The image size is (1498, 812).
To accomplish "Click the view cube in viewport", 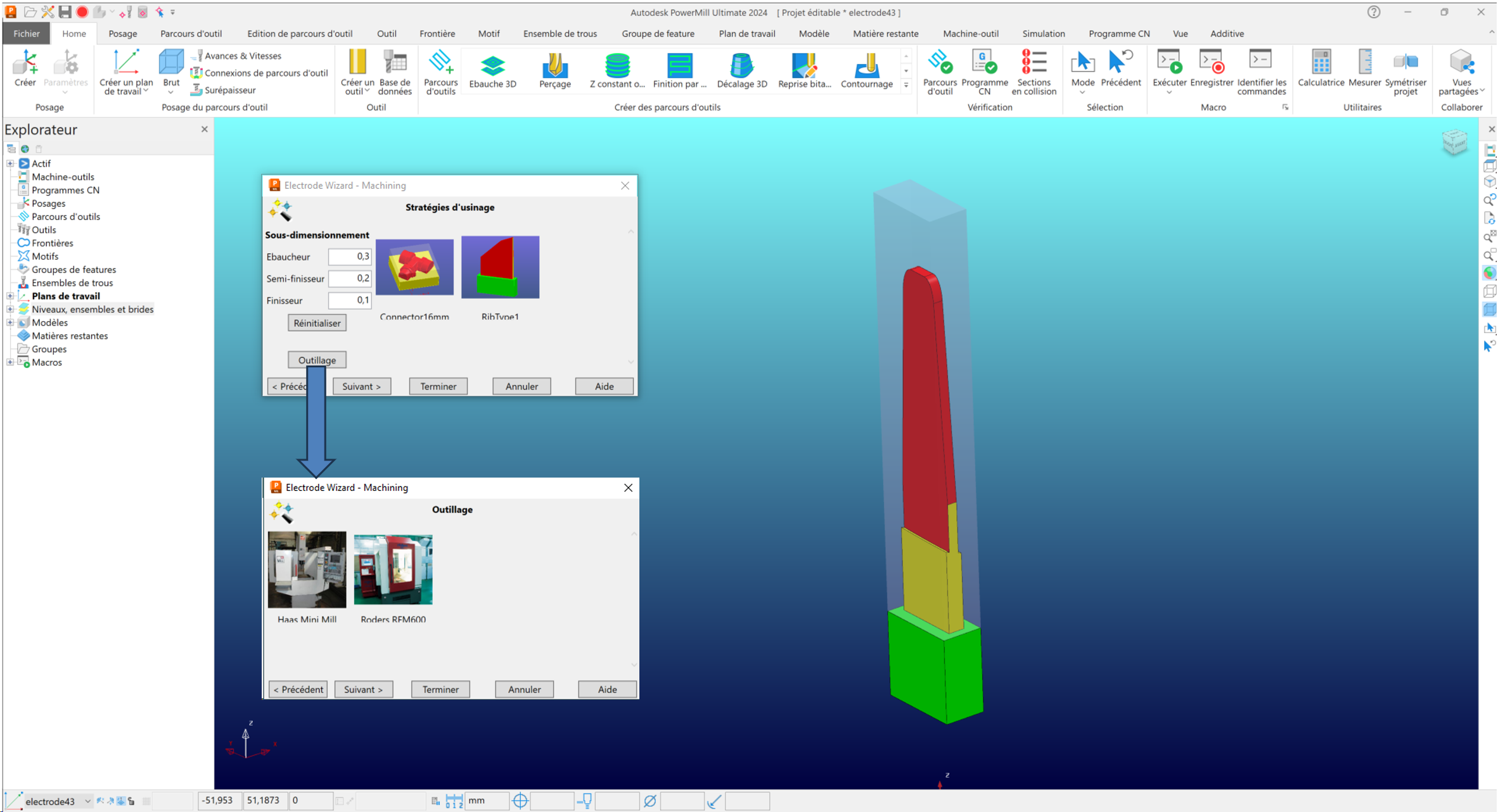I will point(1454,142).
